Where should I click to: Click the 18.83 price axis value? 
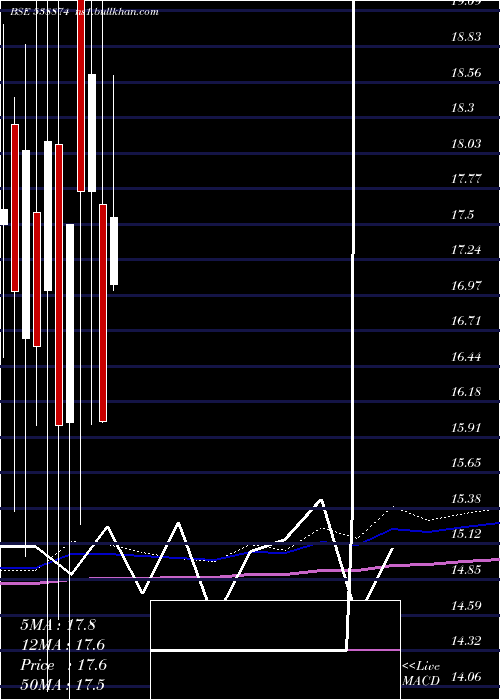click(466, 37)
